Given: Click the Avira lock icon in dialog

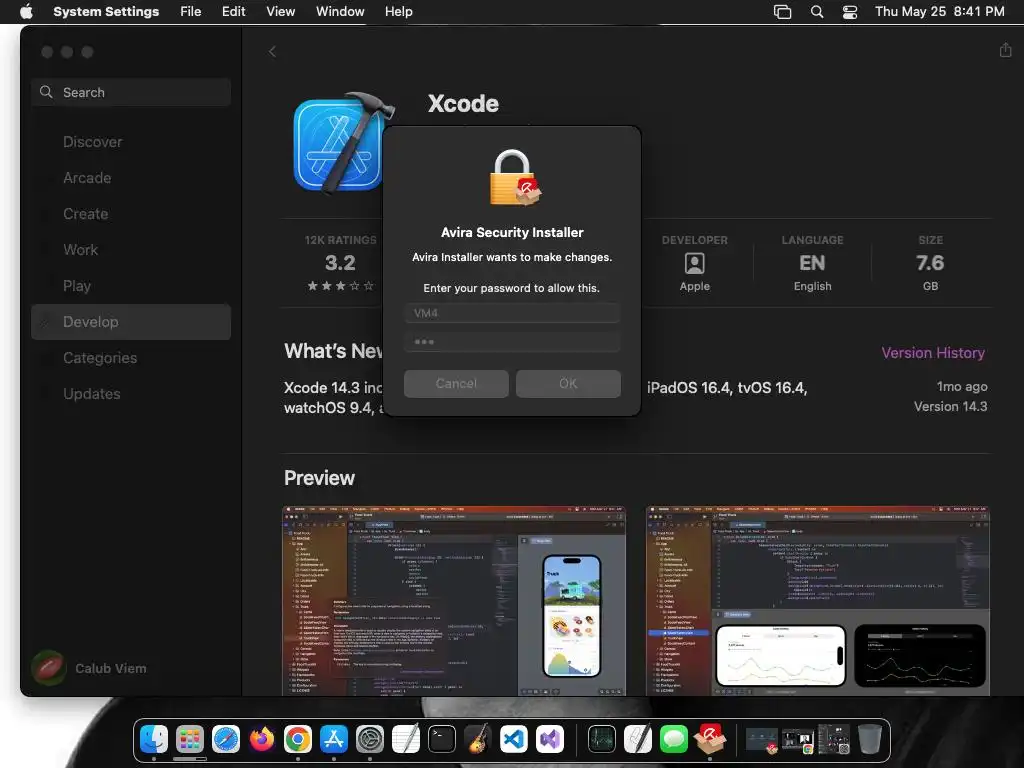Looking at the screenshot, I should click(515, 178).
